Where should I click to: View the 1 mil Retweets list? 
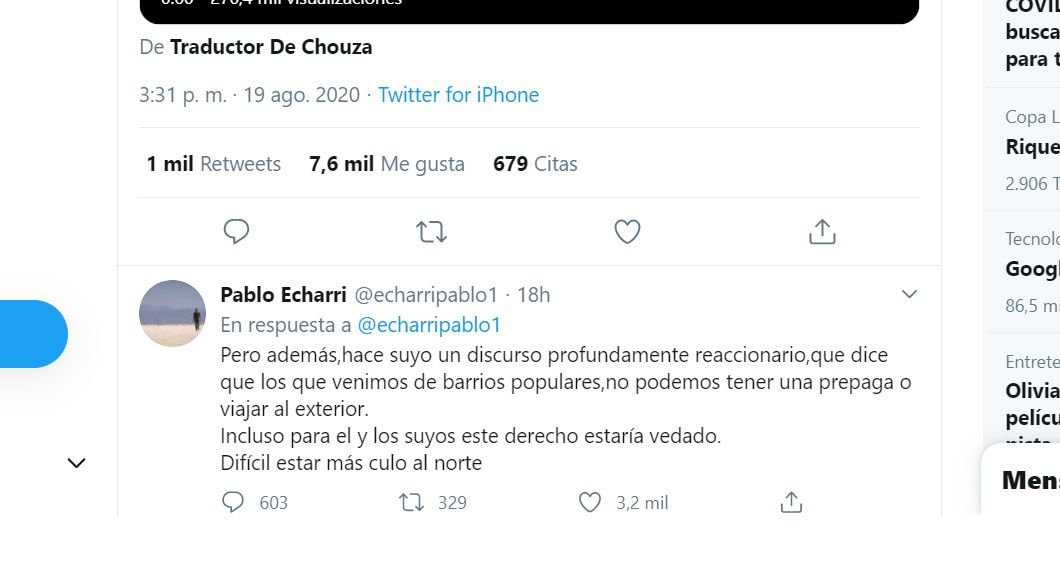(214, 164)
